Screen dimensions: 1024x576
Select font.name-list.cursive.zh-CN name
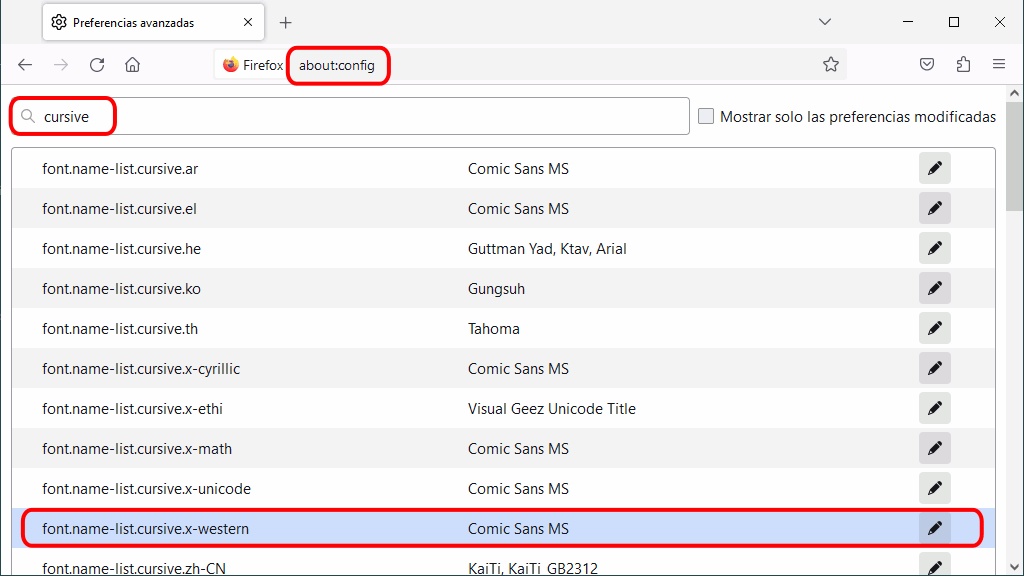click(134, 568)
